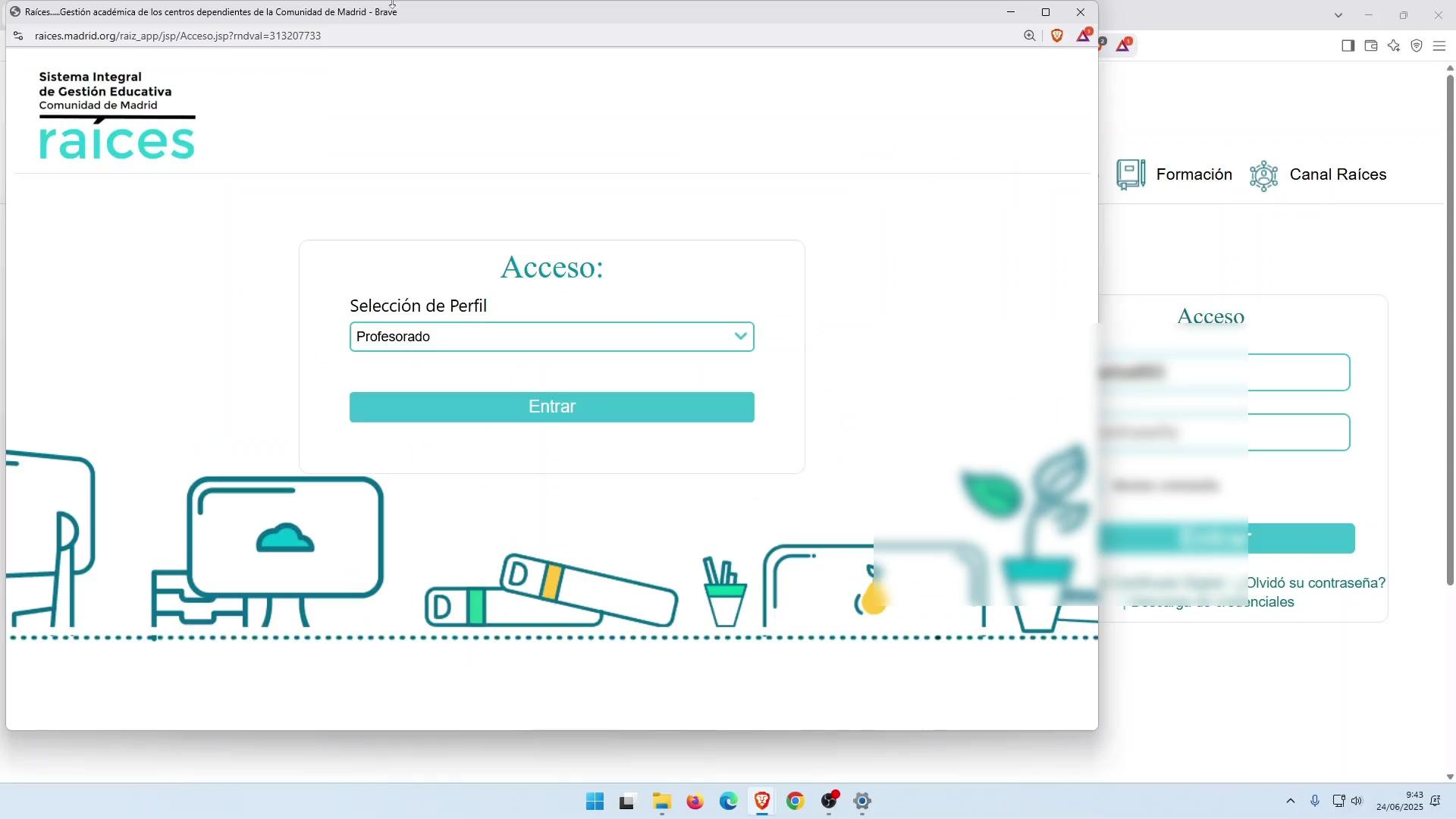
Task: Open the tab search chevron in background window
Action: pos(1338,15)
